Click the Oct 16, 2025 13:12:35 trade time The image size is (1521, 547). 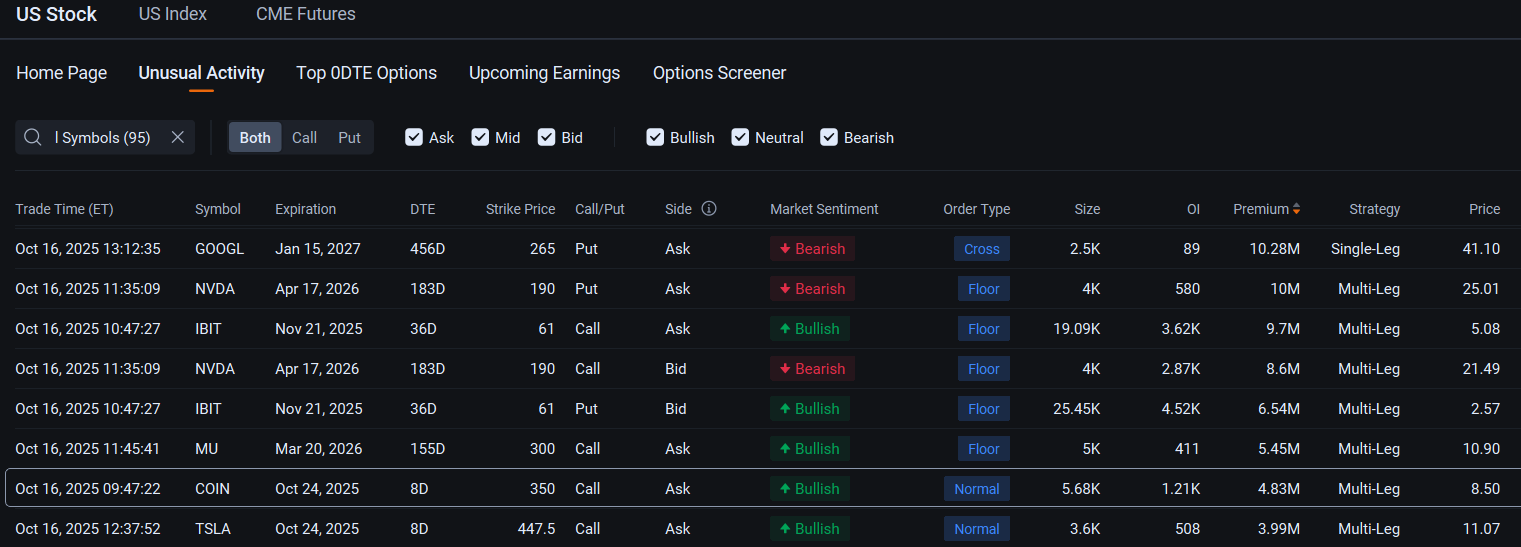(x=88, y=249)
